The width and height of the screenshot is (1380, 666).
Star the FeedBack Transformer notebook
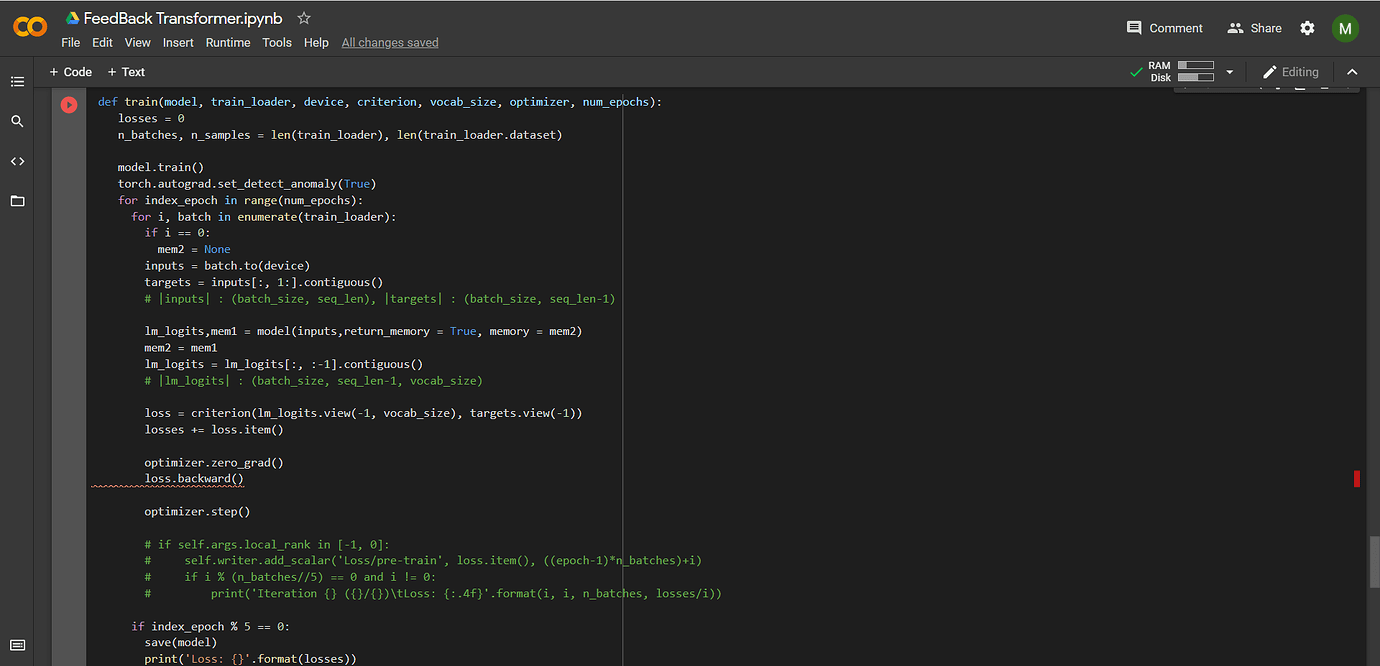(x=304, y=18)
